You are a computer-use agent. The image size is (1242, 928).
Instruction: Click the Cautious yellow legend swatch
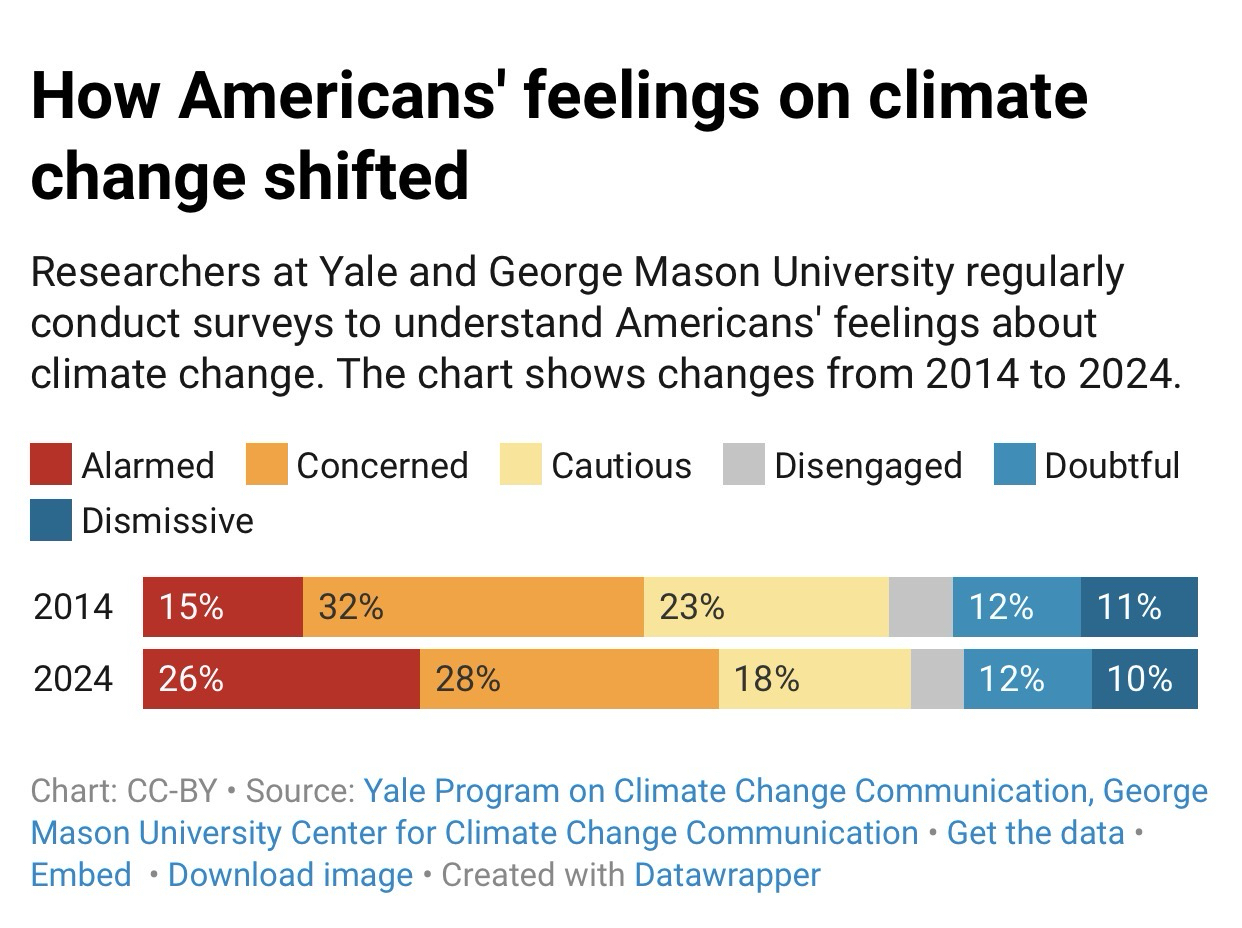coord(521,465)
